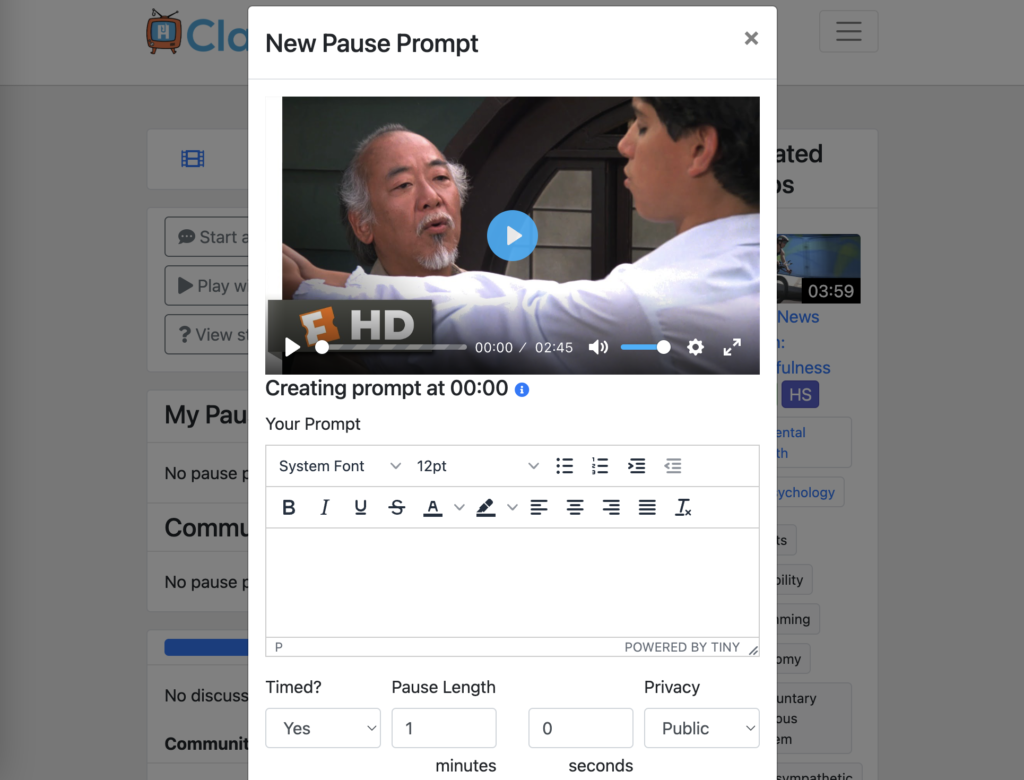Open the Privacy Public dropdown
The height and width of the screenshot is (780, 1024).
[701, 728]
